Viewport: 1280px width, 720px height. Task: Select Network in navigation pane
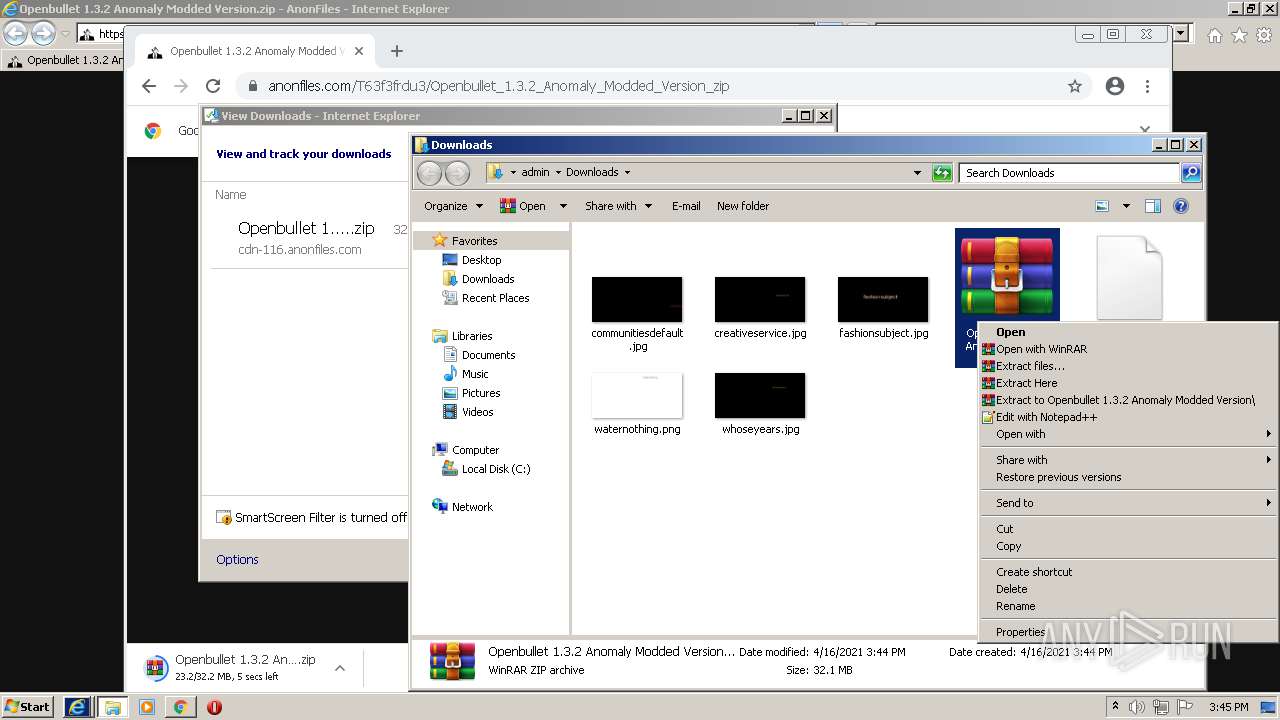(472, 507)
